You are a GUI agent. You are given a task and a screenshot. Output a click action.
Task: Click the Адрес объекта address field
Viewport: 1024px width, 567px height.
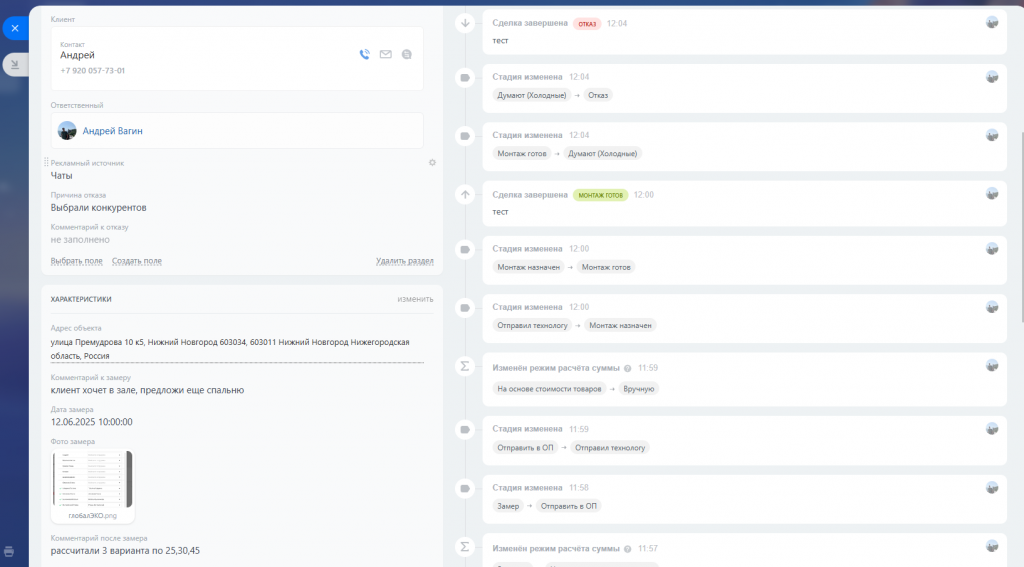[237, 349]
